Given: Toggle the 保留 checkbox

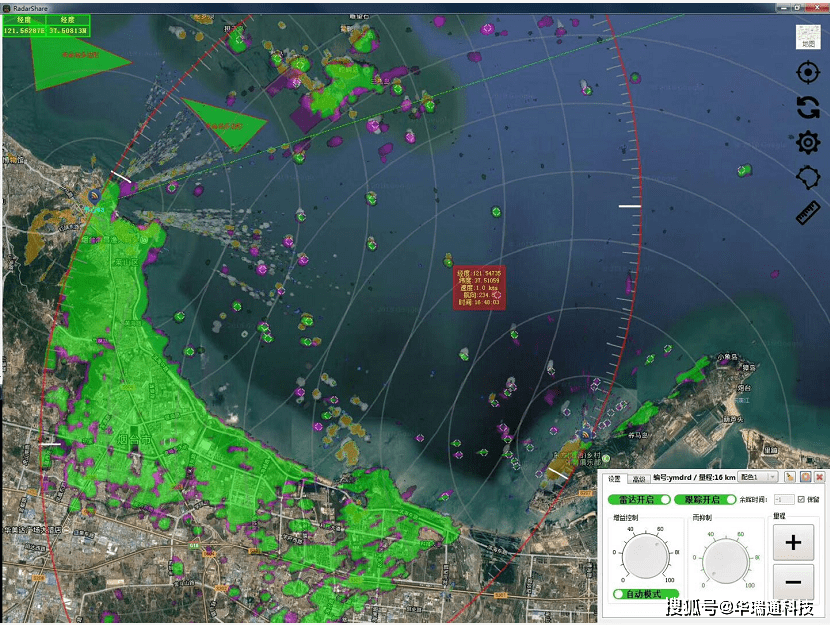Looking at the screenshot, I should click(801, 499).
